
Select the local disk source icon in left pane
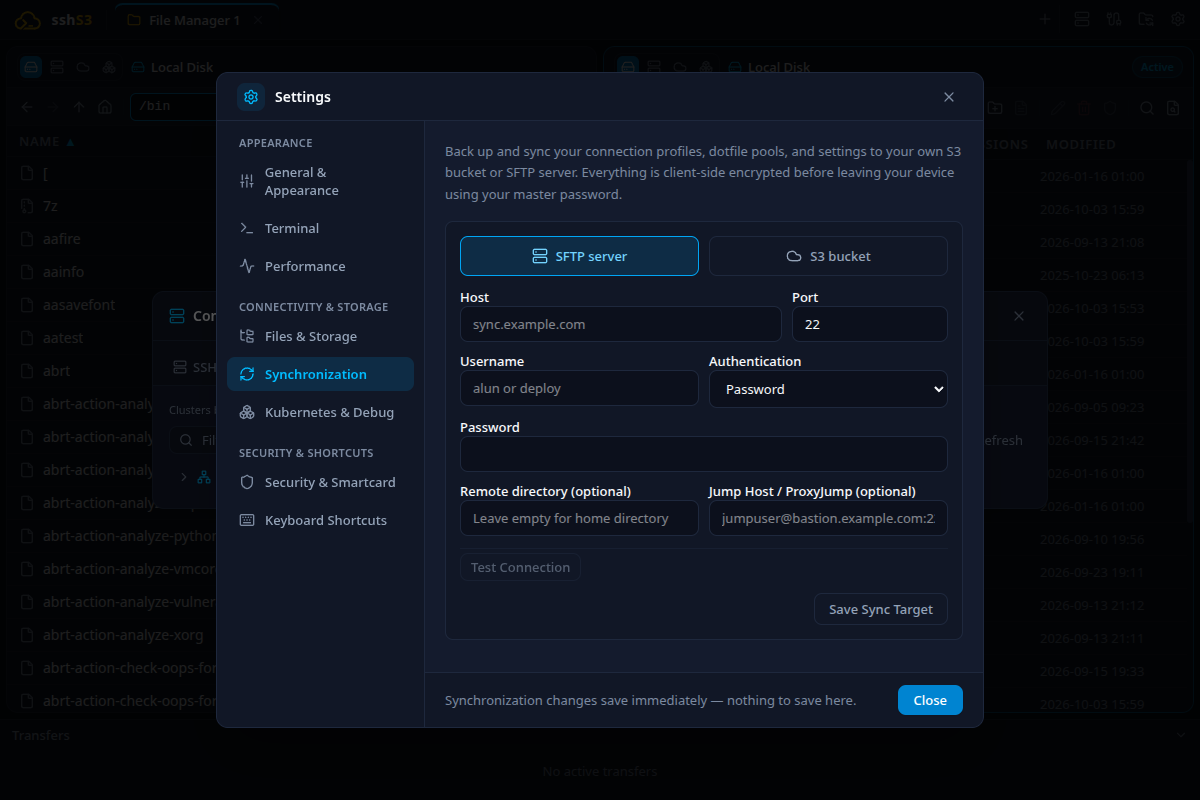31,67
